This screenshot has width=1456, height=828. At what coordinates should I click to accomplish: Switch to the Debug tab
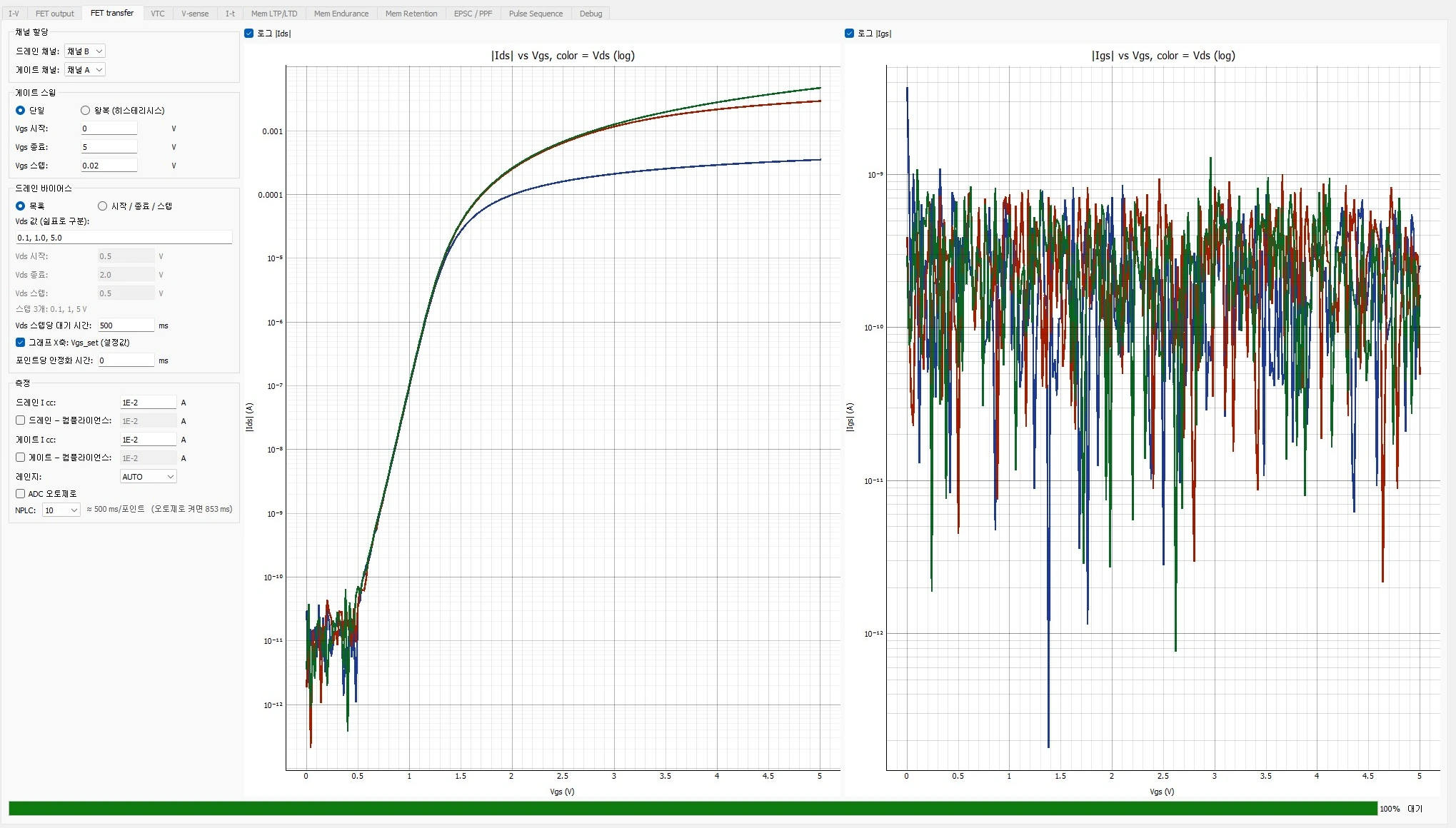591,14
